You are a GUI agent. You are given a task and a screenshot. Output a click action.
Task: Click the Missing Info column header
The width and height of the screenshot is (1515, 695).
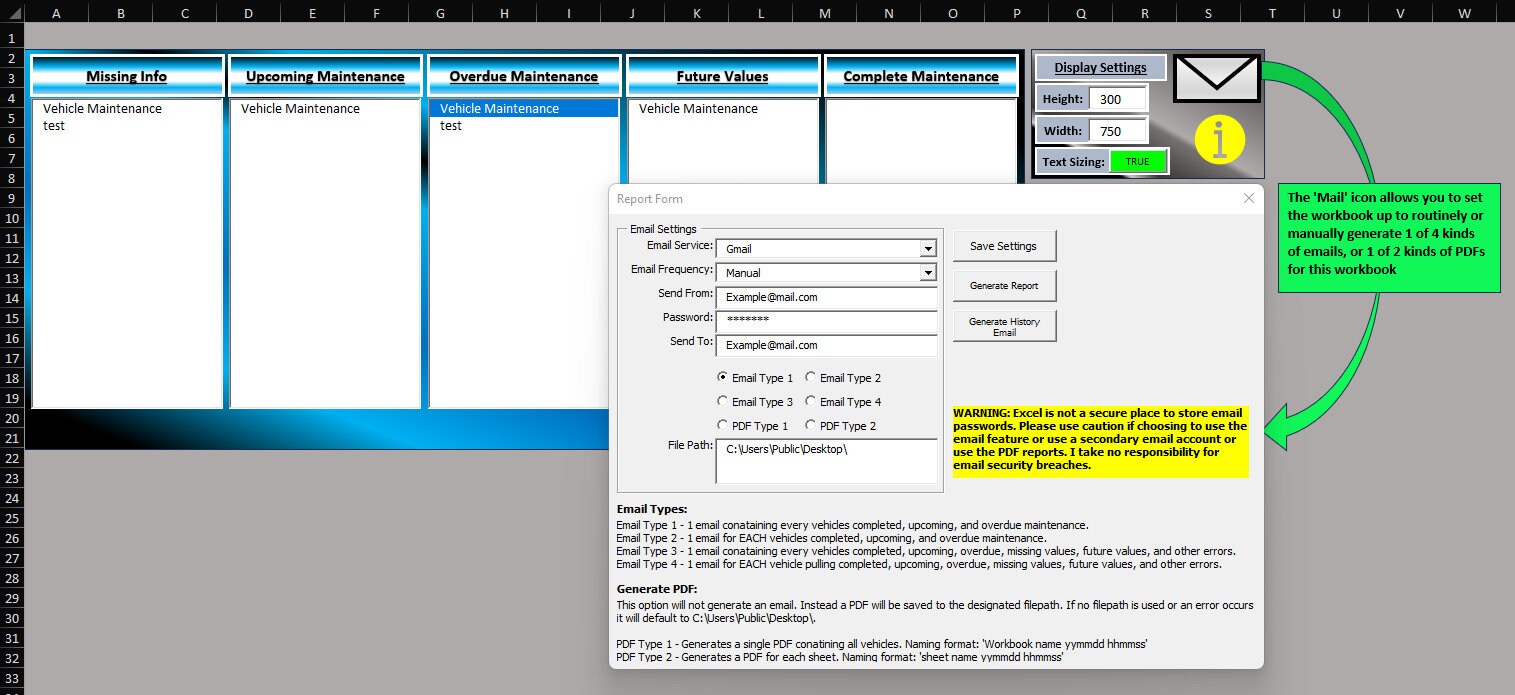(x=126, y=75)
